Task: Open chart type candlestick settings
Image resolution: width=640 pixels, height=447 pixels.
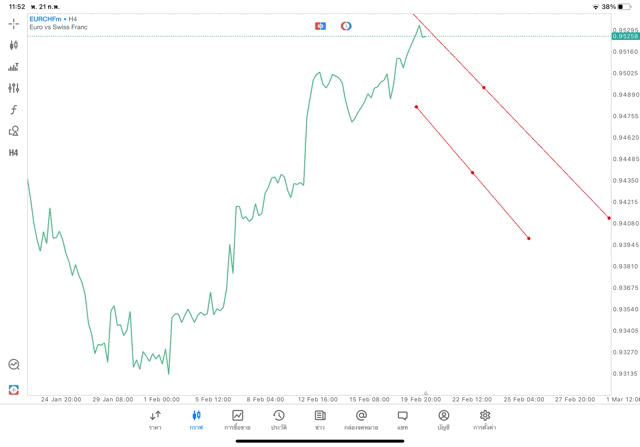Action: pyautogui.click(x=14, y=45)
